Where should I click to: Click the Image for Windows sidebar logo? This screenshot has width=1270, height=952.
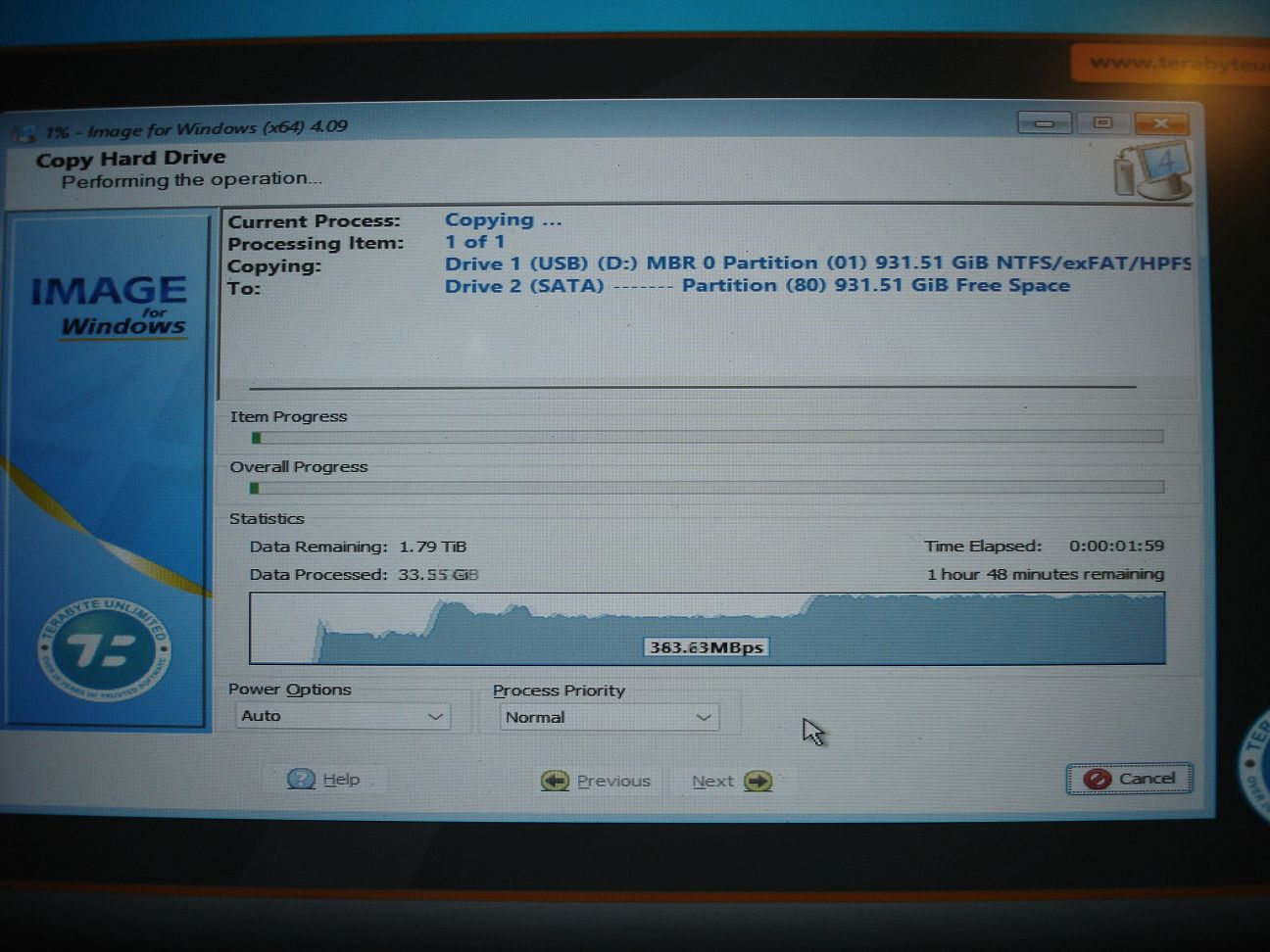(109, 306)
